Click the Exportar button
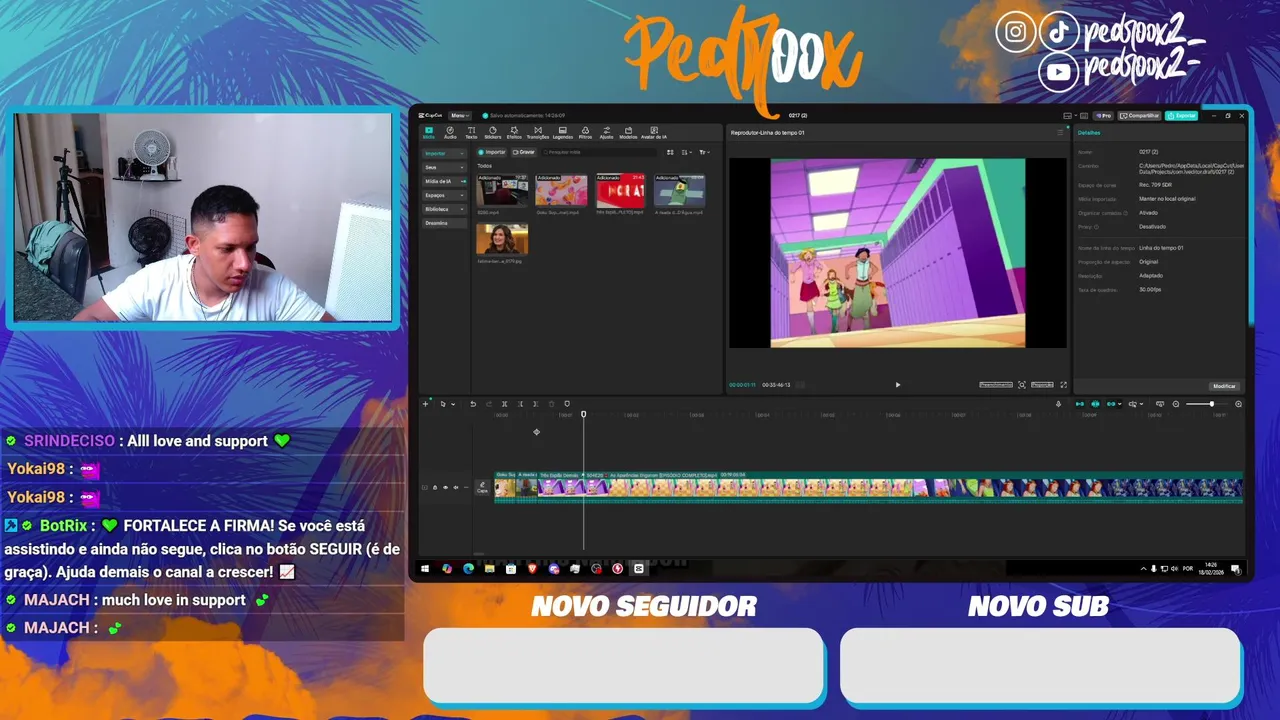 [x=1181, y=116]
